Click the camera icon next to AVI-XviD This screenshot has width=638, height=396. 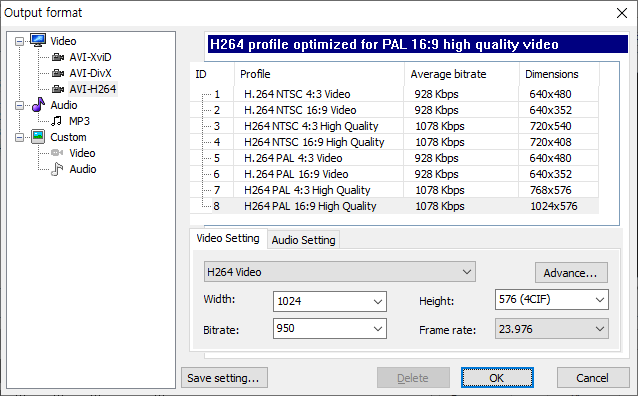(x=58, y=57)
